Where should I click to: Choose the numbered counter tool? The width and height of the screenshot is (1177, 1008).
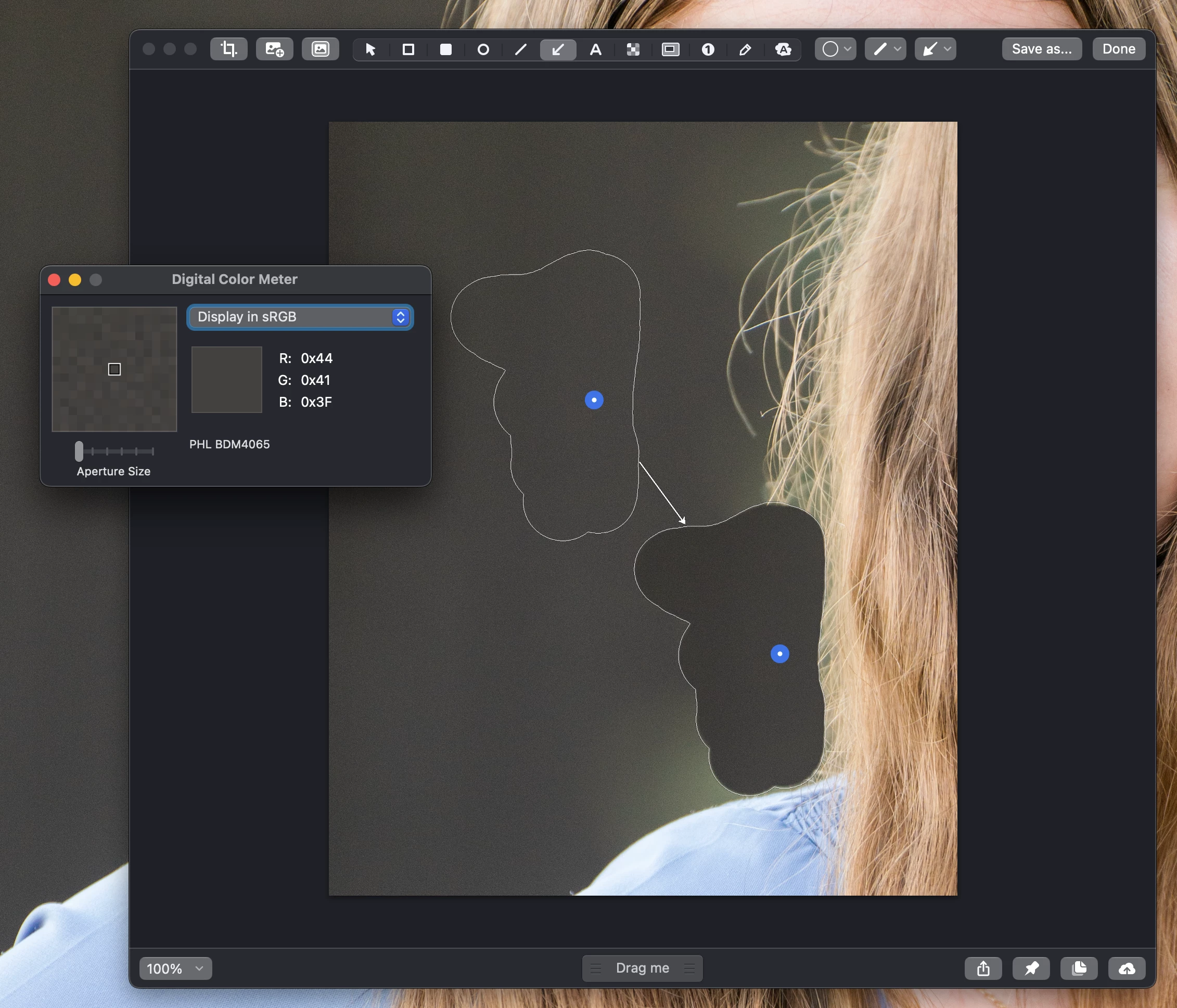708,50
